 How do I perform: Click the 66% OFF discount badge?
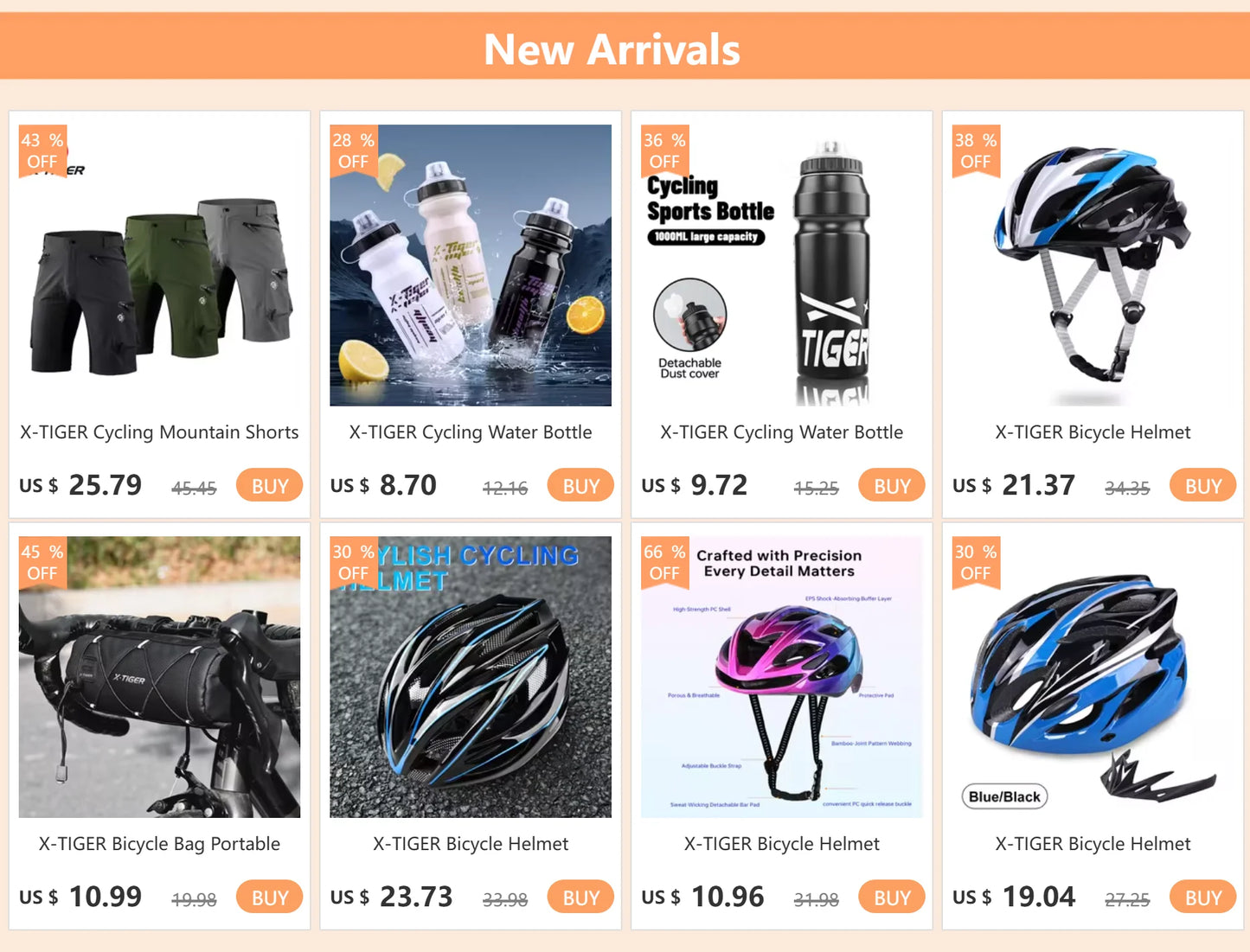click(664, 563)
